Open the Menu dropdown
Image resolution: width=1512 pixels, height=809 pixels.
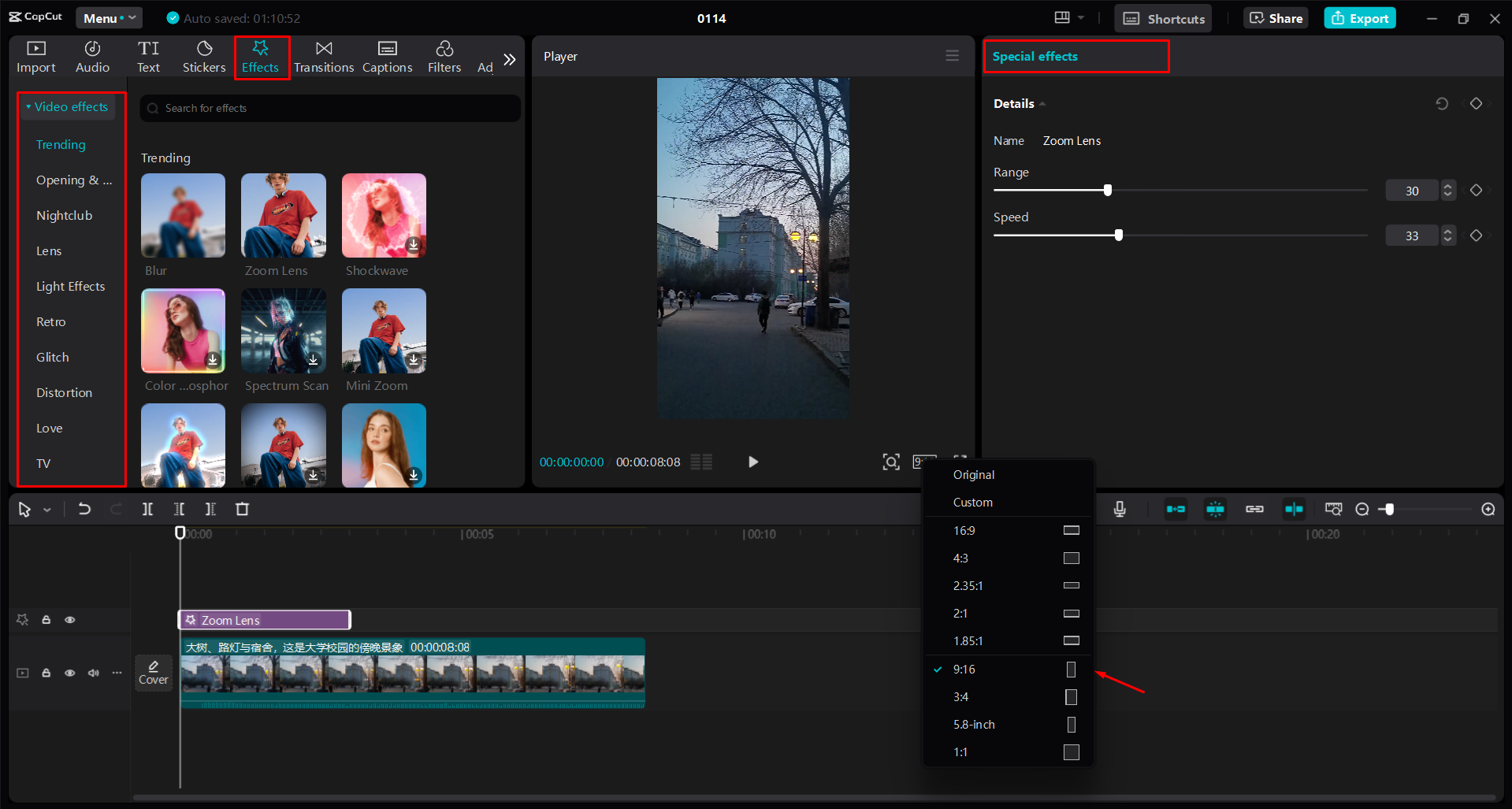coord(109,17)
